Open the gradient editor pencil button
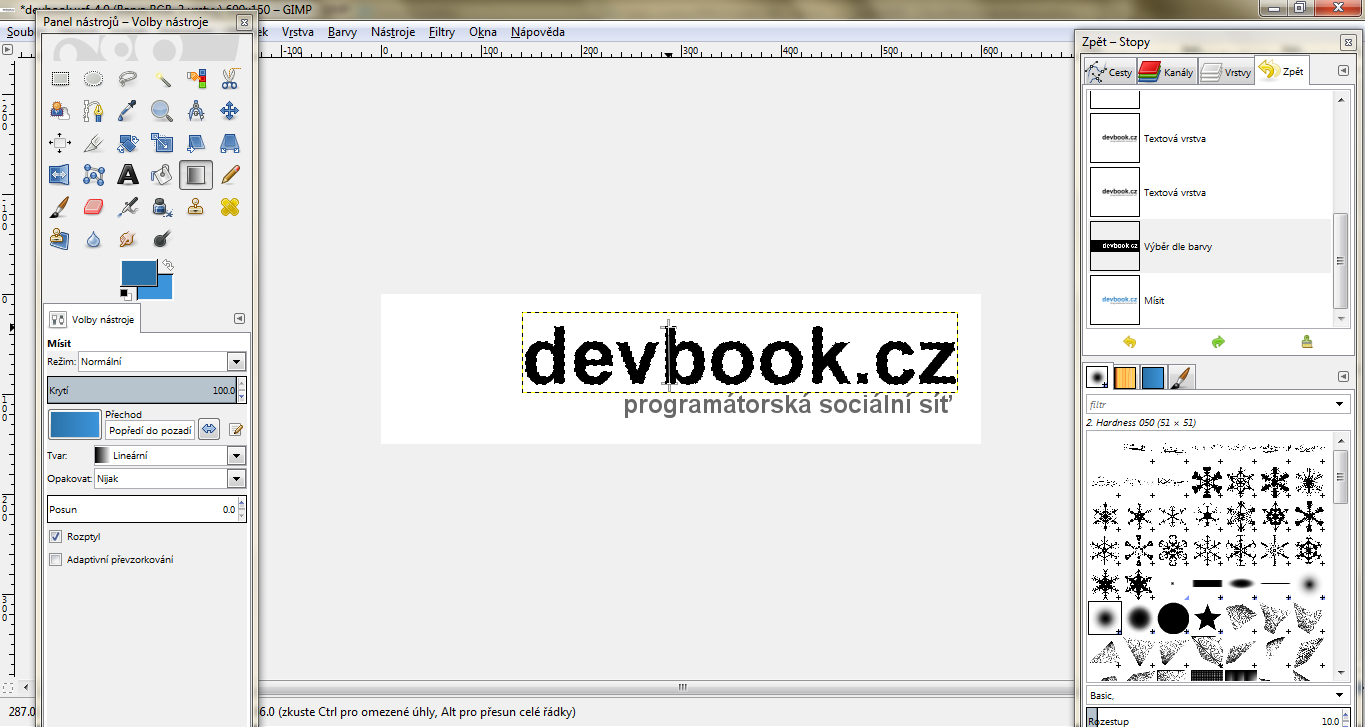Screen dimensions: 1365x727 point(236,429)
